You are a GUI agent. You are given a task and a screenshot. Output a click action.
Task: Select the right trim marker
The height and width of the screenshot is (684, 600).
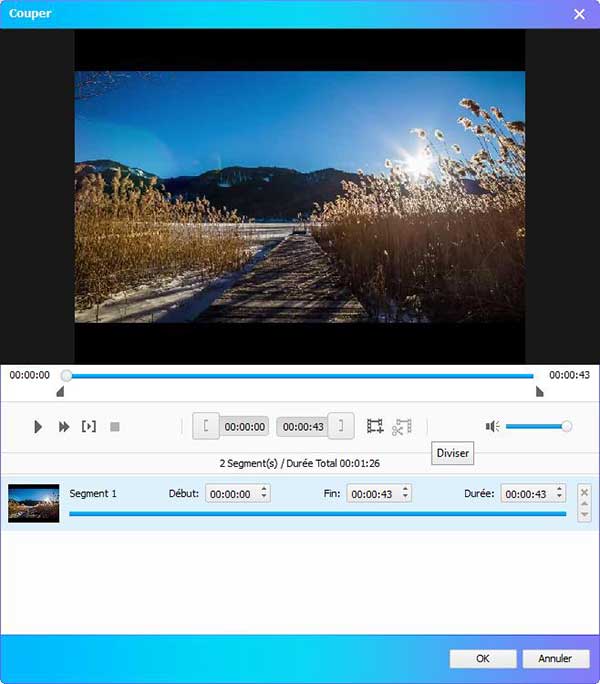coord(540,392)
